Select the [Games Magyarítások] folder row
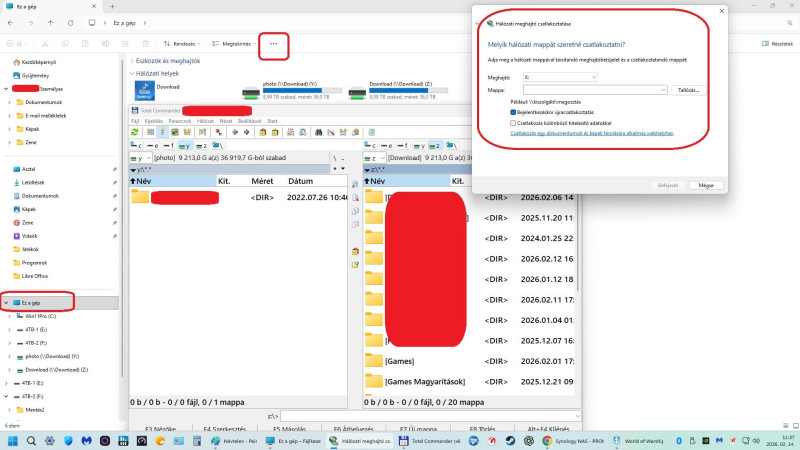Image resolution: width=800 pixels, height=450 pixels. [469, 382]
